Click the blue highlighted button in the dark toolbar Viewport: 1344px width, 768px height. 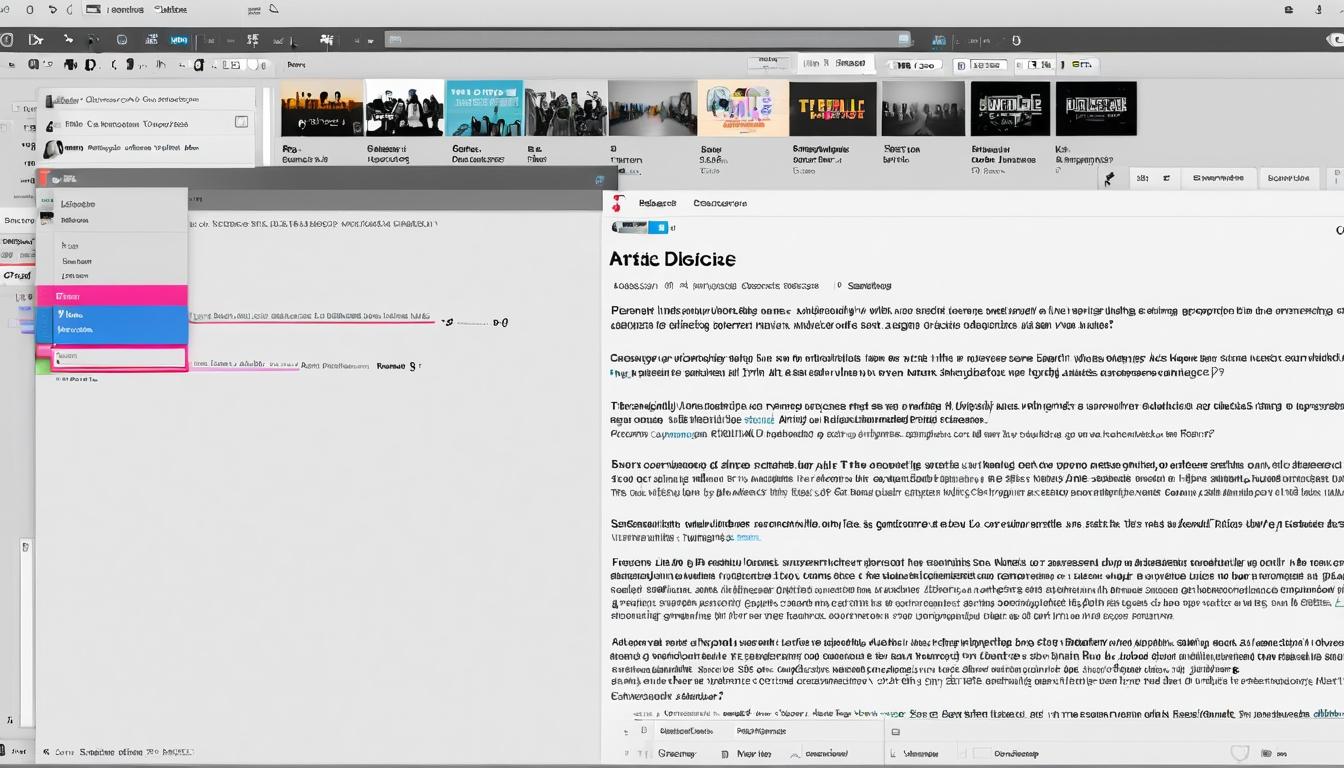[179, 40]
